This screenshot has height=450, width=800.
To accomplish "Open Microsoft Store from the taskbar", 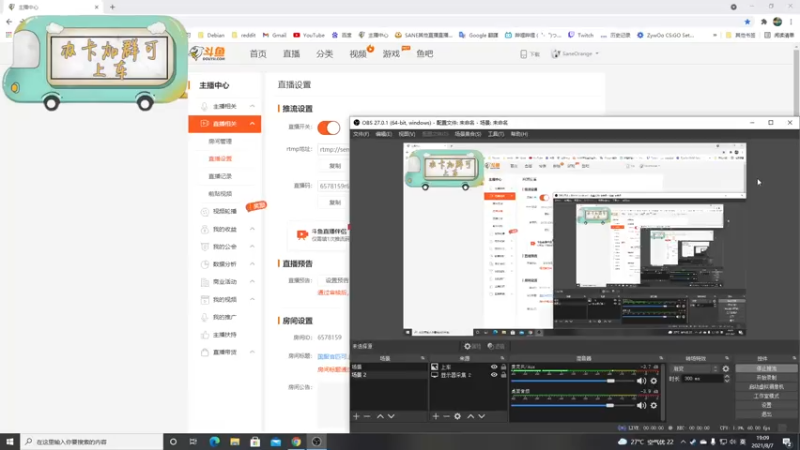I will click(255, 441).
